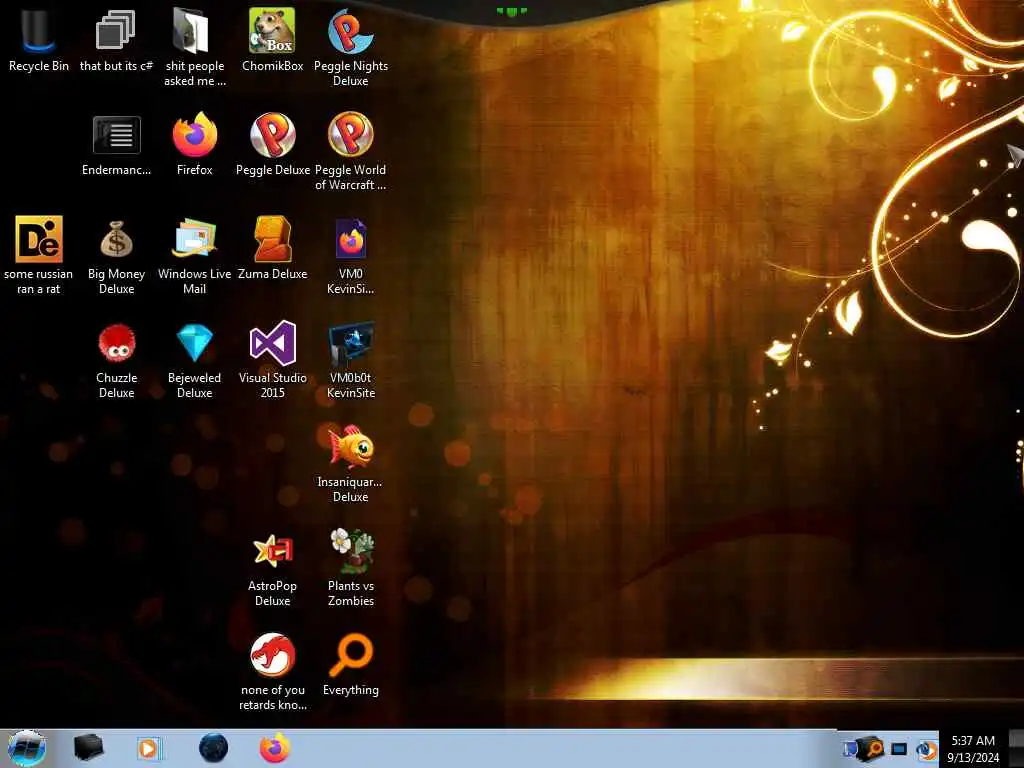Select the 'Plants vs Zombies' label text
This screenshot has height=768, width=1024.
[351, 593]
